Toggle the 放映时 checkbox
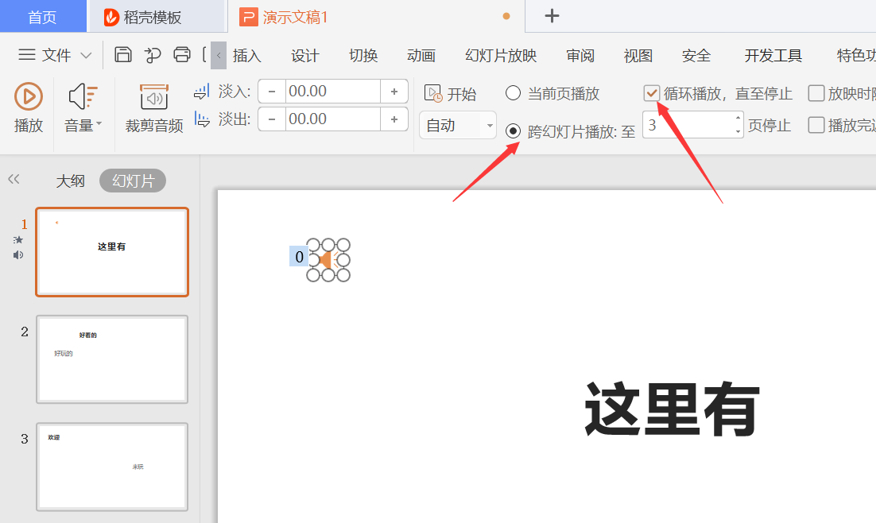Viewport: 876px width, 523px height. click(816, 93)
